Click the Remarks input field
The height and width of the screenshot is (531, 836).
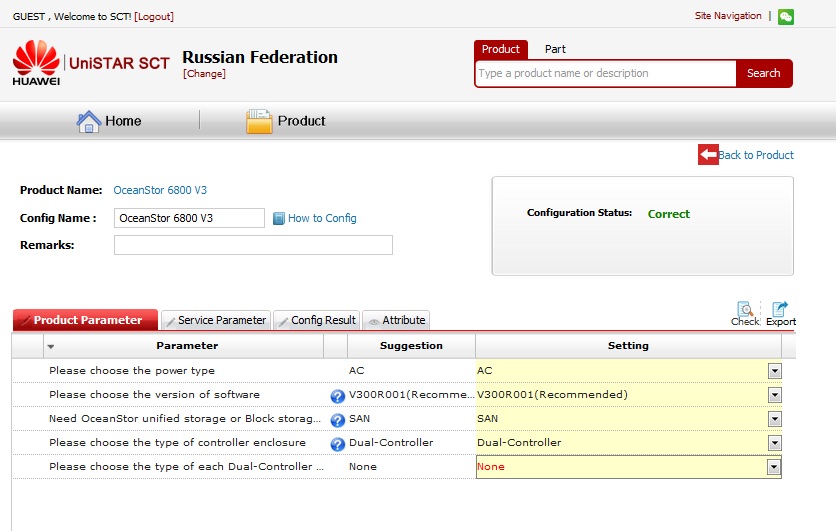click(253, 245)
